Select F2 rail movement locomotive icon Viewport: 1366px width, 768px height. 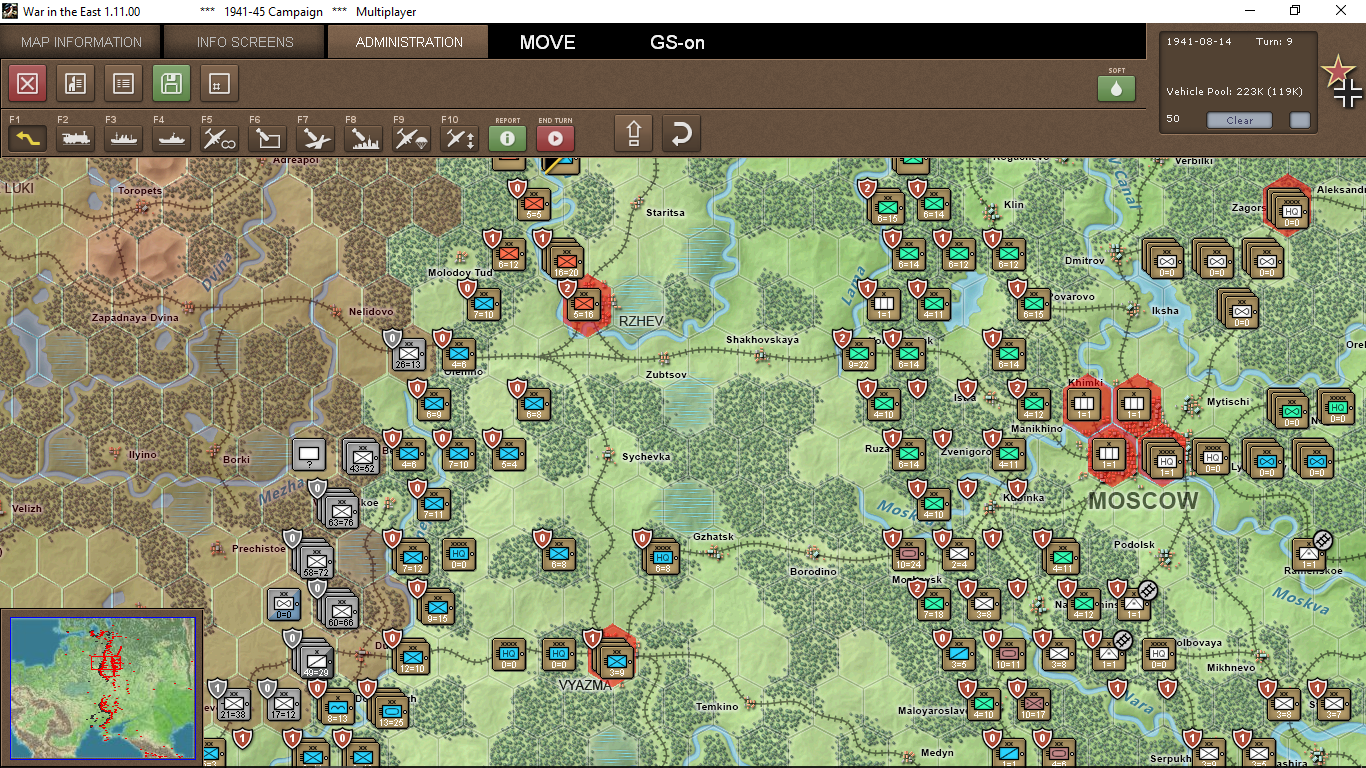coord(75,138)
